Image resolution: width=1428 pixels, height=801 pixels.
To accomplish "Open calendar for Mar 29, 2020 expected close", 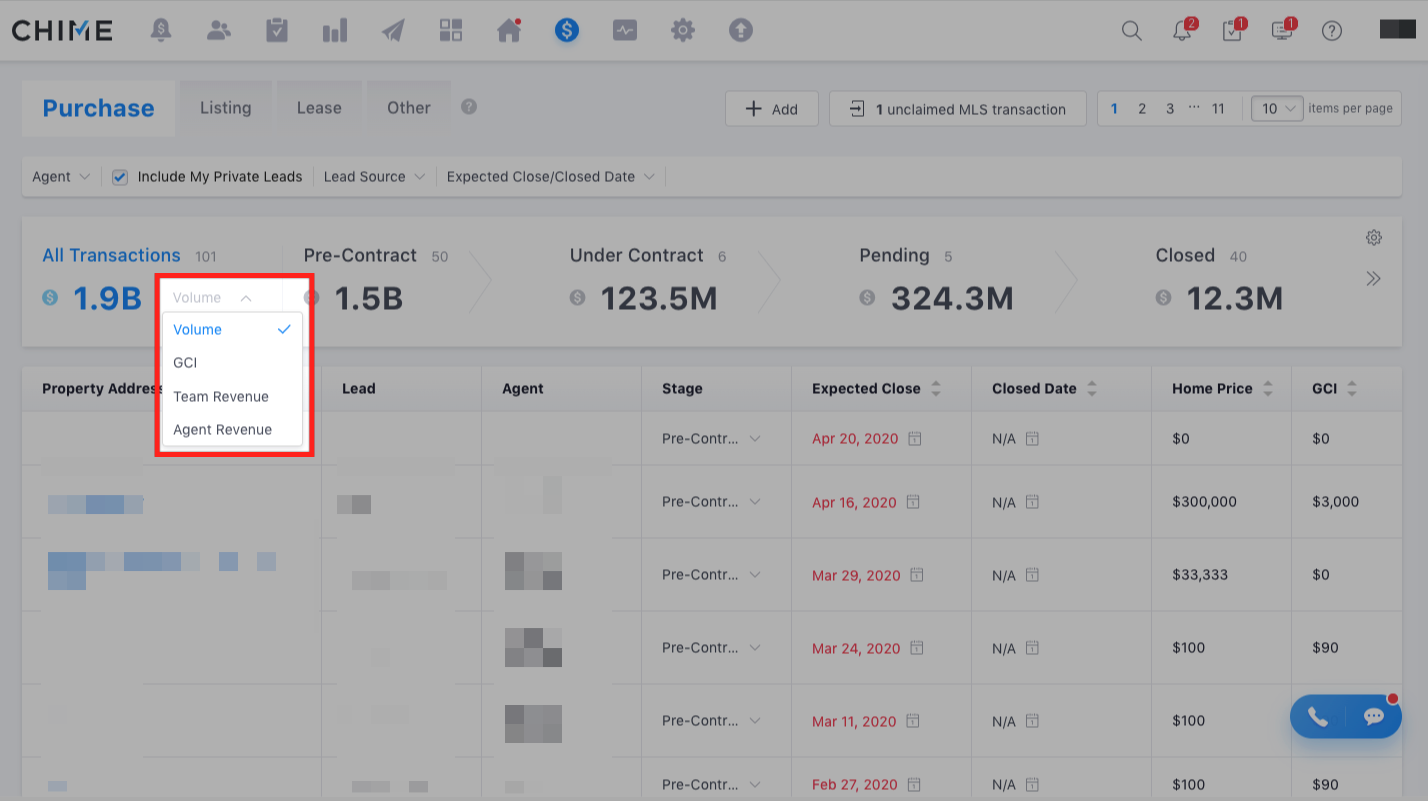I will tap(916, 575).
